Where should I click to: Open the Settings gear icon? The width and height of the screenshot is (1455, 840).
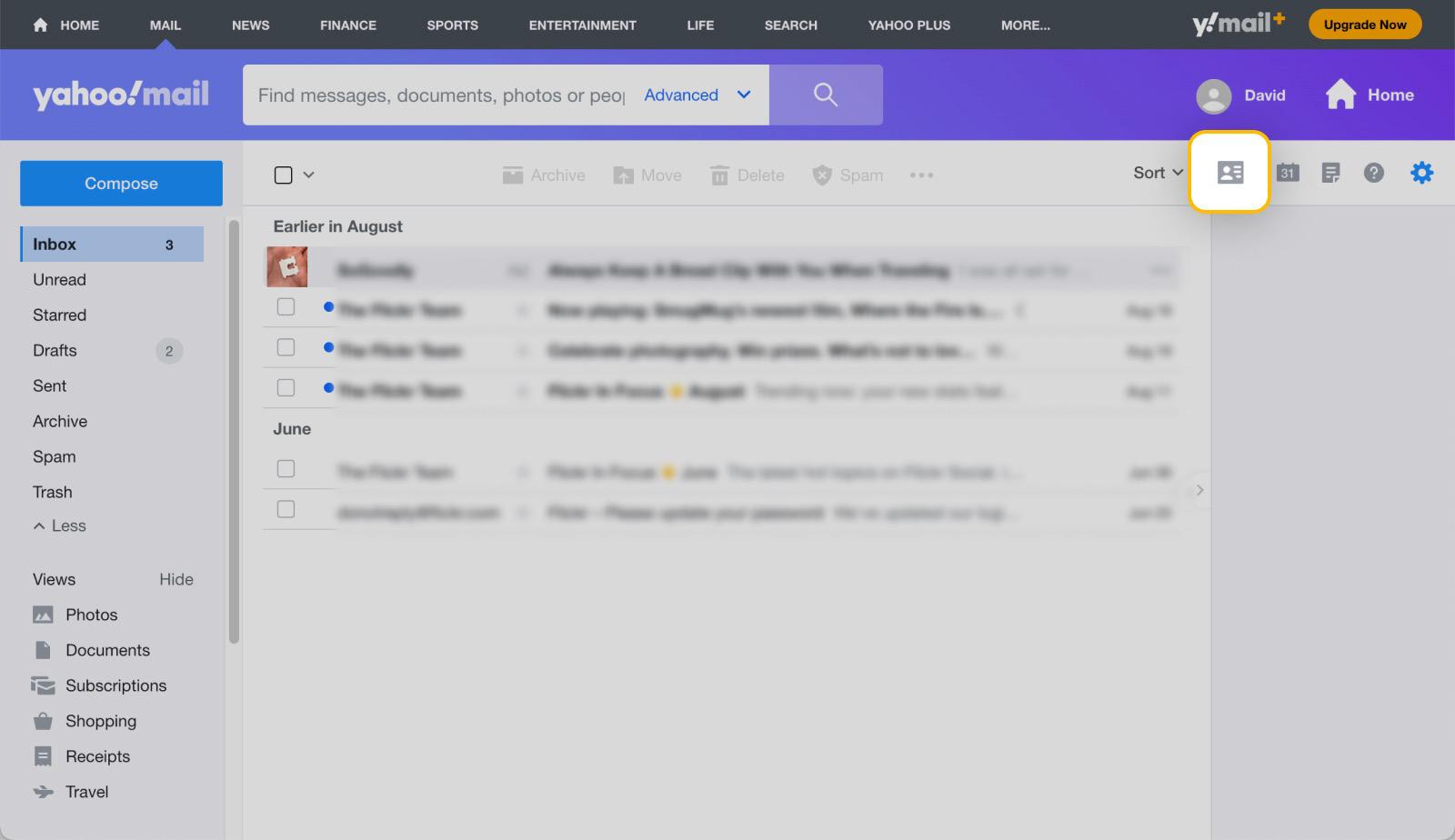click(x=1422, y=172)
